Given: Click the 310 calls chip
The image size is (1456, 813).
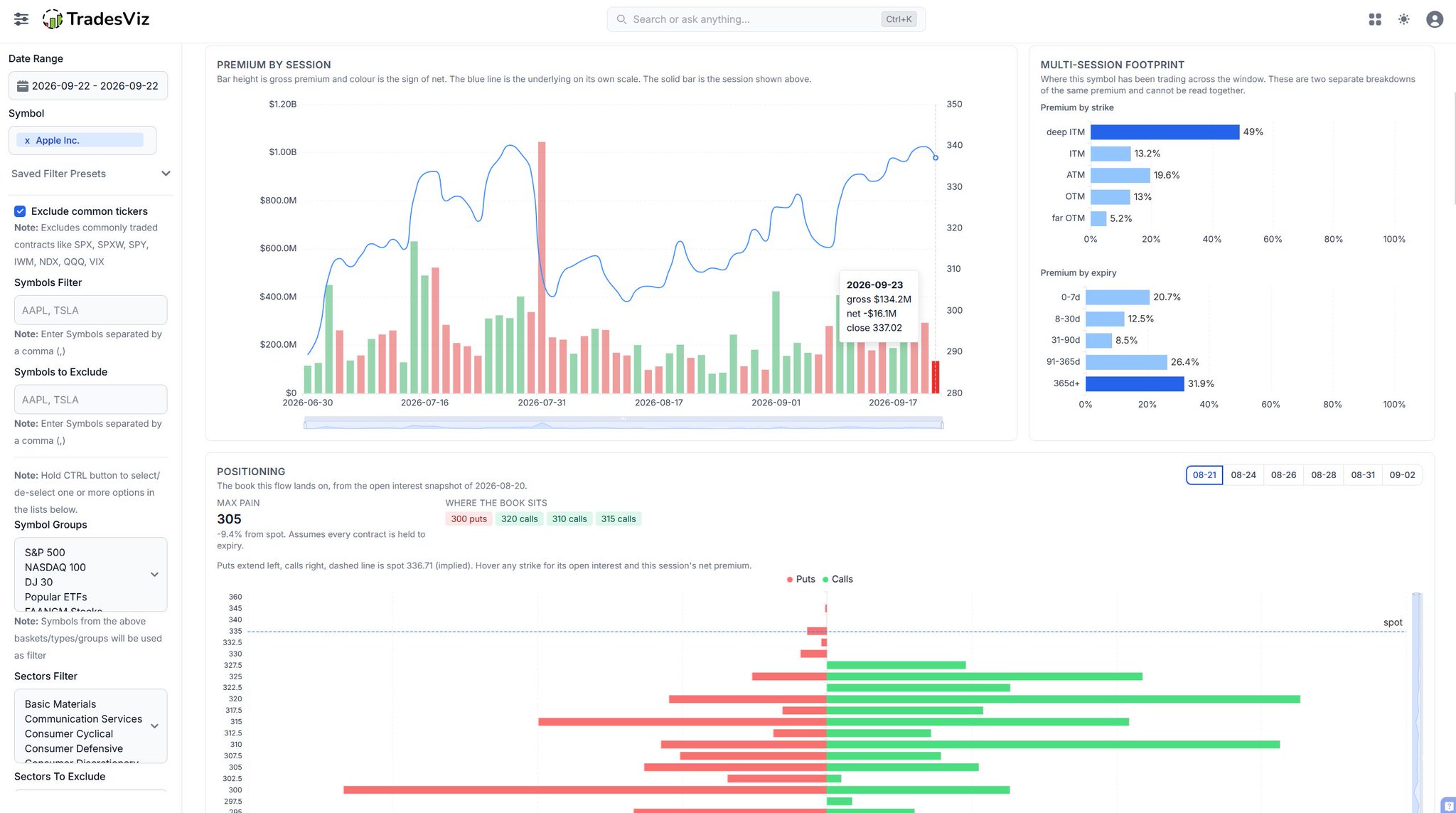Looking at the screenshot, I should pos(569,519).
